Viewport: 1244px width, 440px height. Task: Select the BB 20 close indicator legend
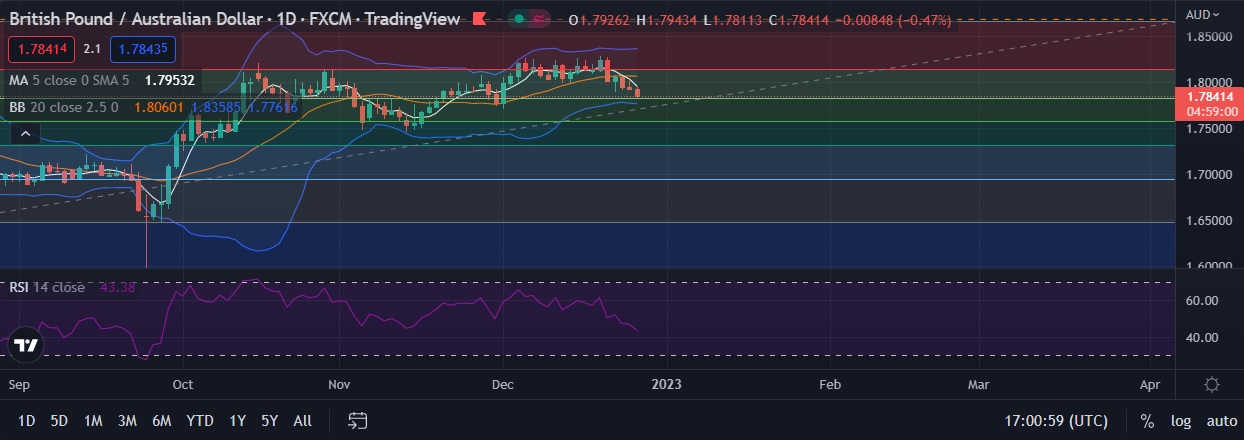point(64,107)
